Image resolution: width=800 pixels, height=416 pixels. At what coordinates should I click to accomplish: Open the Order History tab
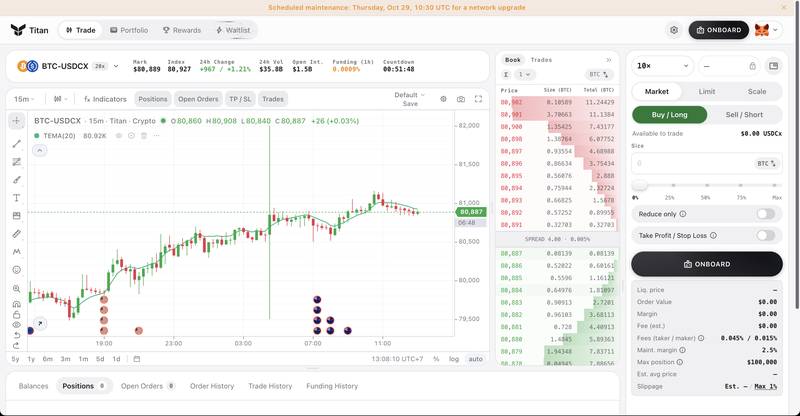tap(212, 386)
